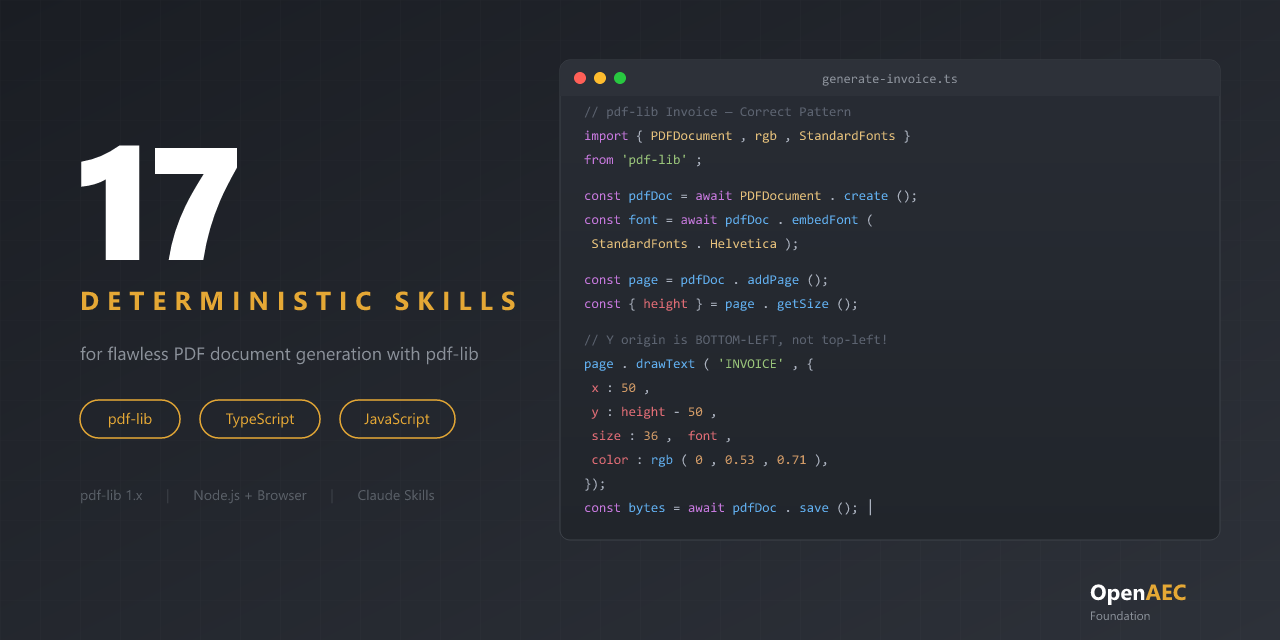Image resolution: width=1280 pixels, height=640 pixels.
Task: Click the pdf-lib 1.x footer label
Action: (x=111, y=495)
